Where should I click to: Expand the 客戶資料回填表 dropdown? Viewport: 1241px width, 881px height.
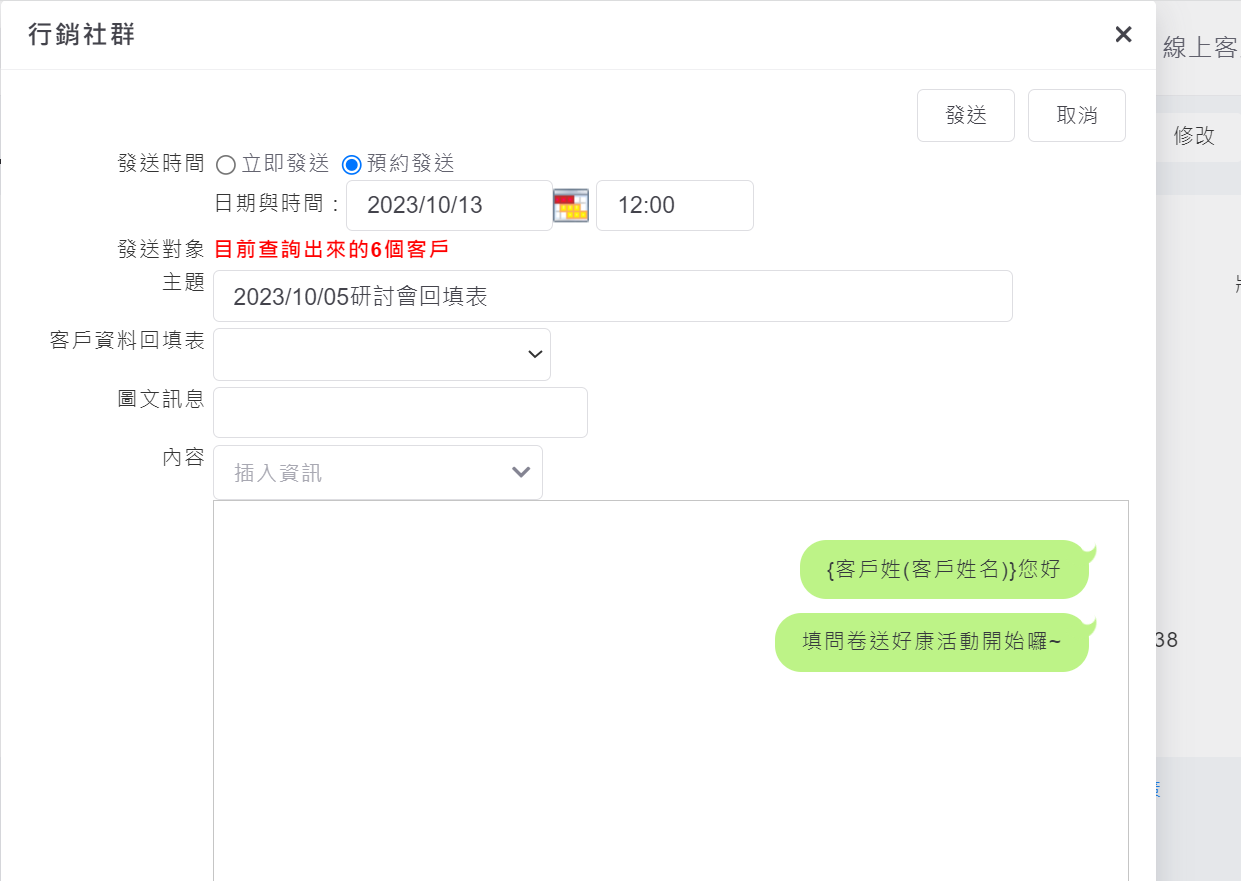coord(381,354)
